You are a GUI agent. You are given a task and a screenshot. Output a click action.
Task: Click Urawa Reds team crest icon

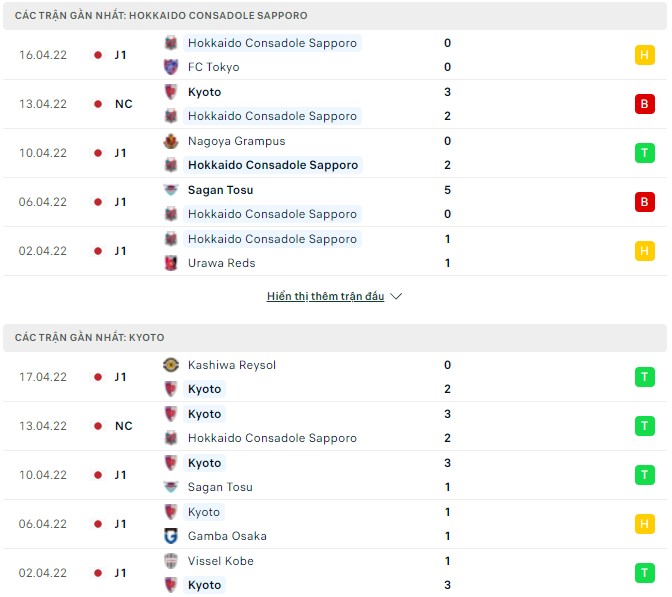pyautogui.click(x=171, y=263)
